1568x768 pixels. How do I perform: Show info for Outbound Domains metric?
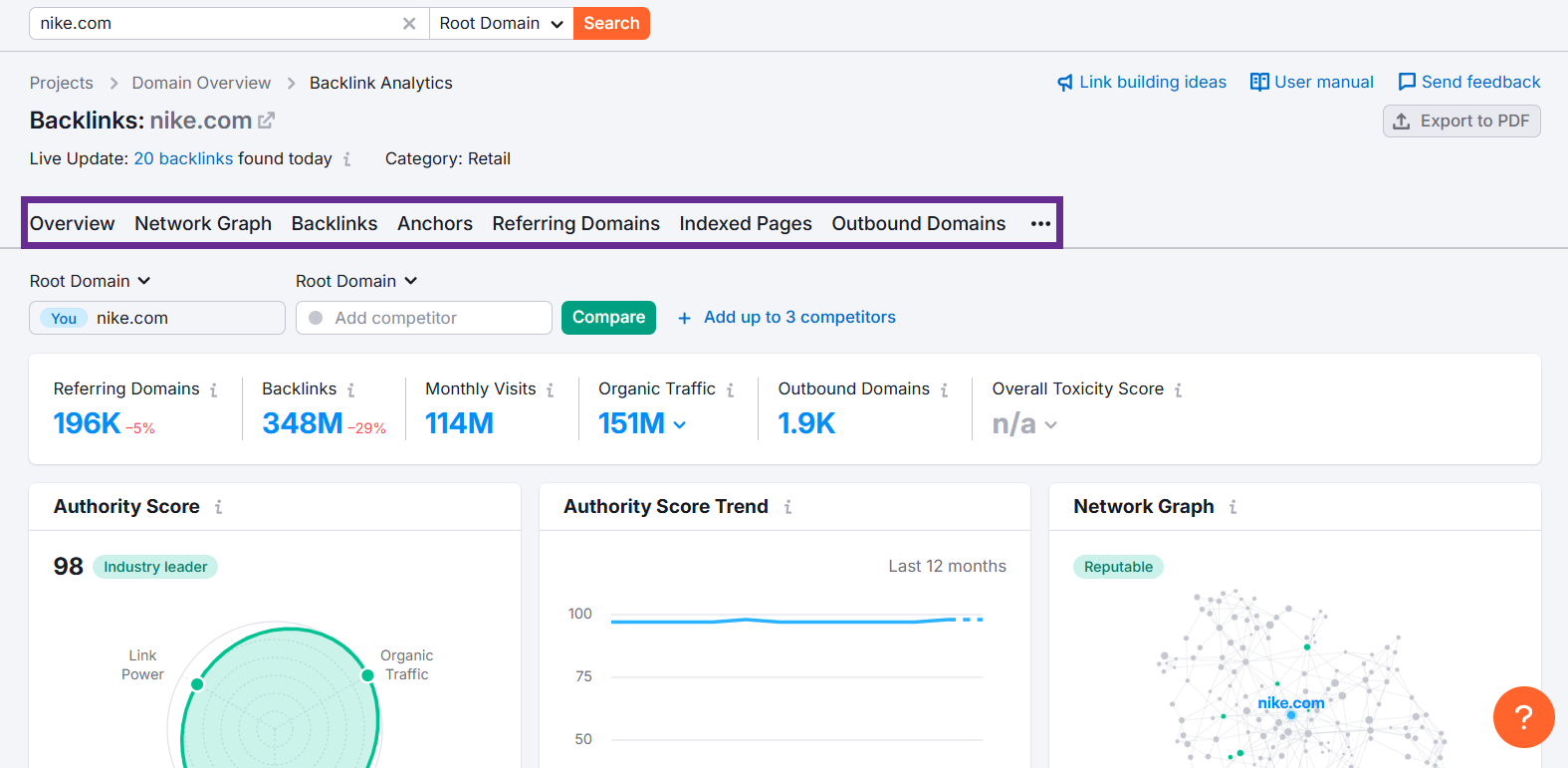(944, 389)
